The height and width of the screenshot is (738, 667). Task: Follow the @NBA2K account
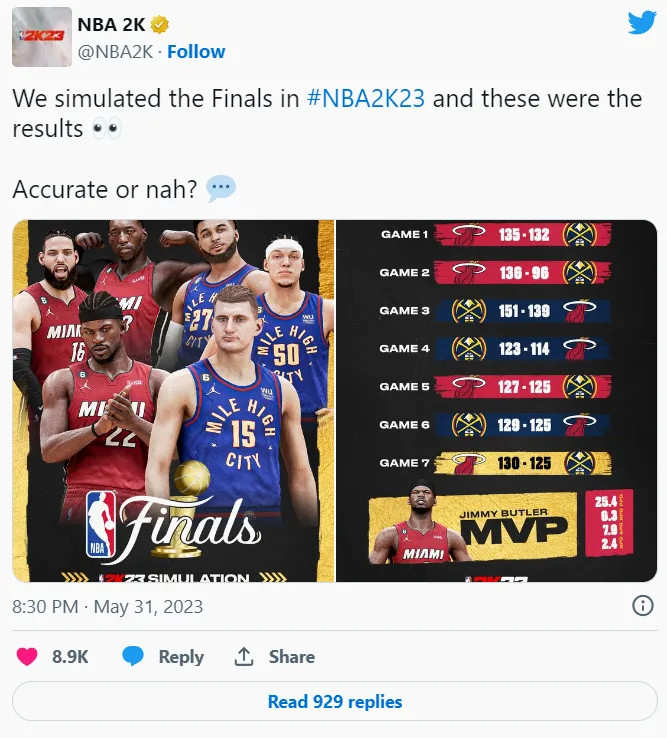(196, 52)
